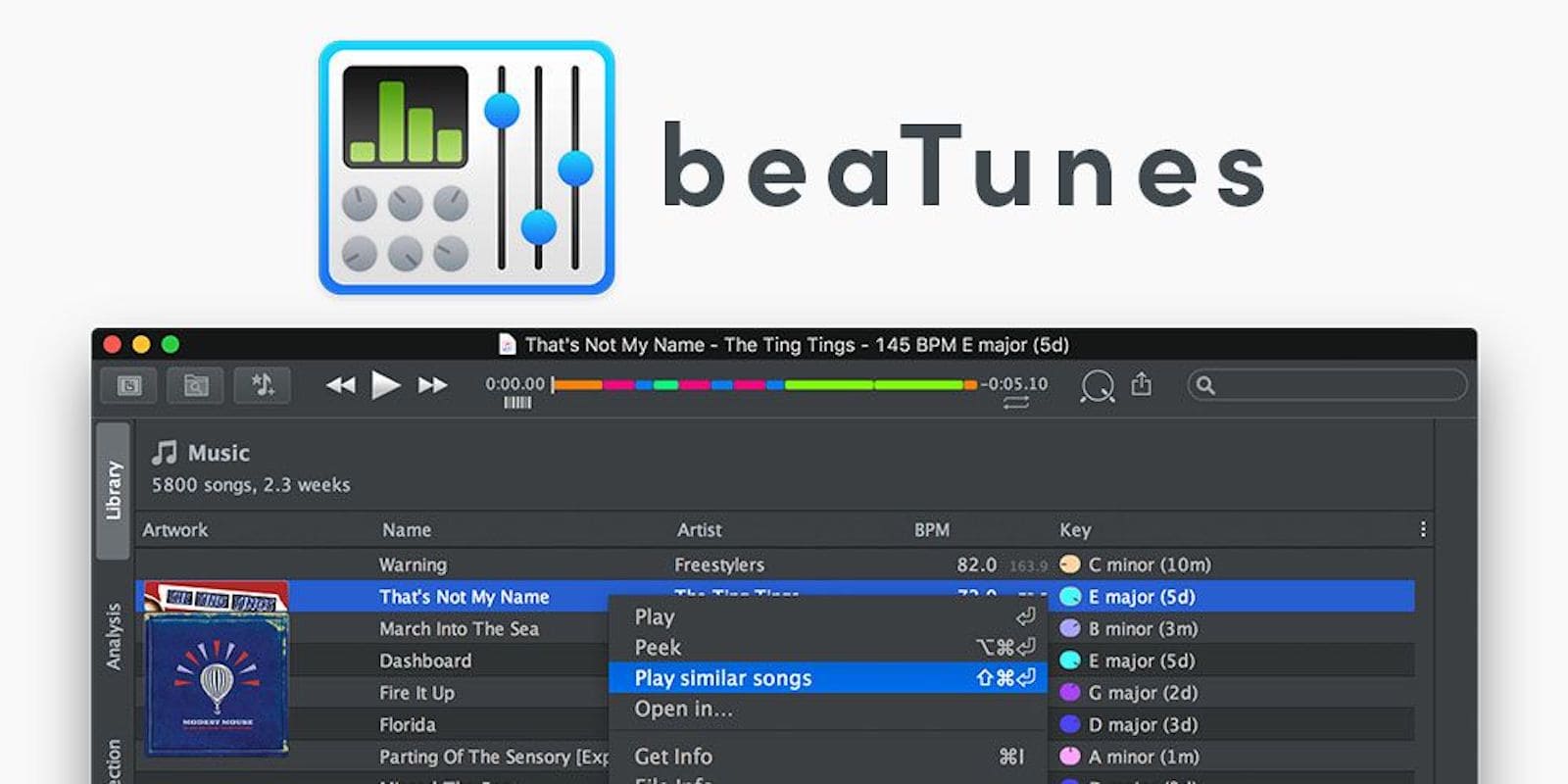Choose Open in… from the context menu
Image resolution: width=1568 pixels, height=784 pixels.
click(x=828, y=709)
